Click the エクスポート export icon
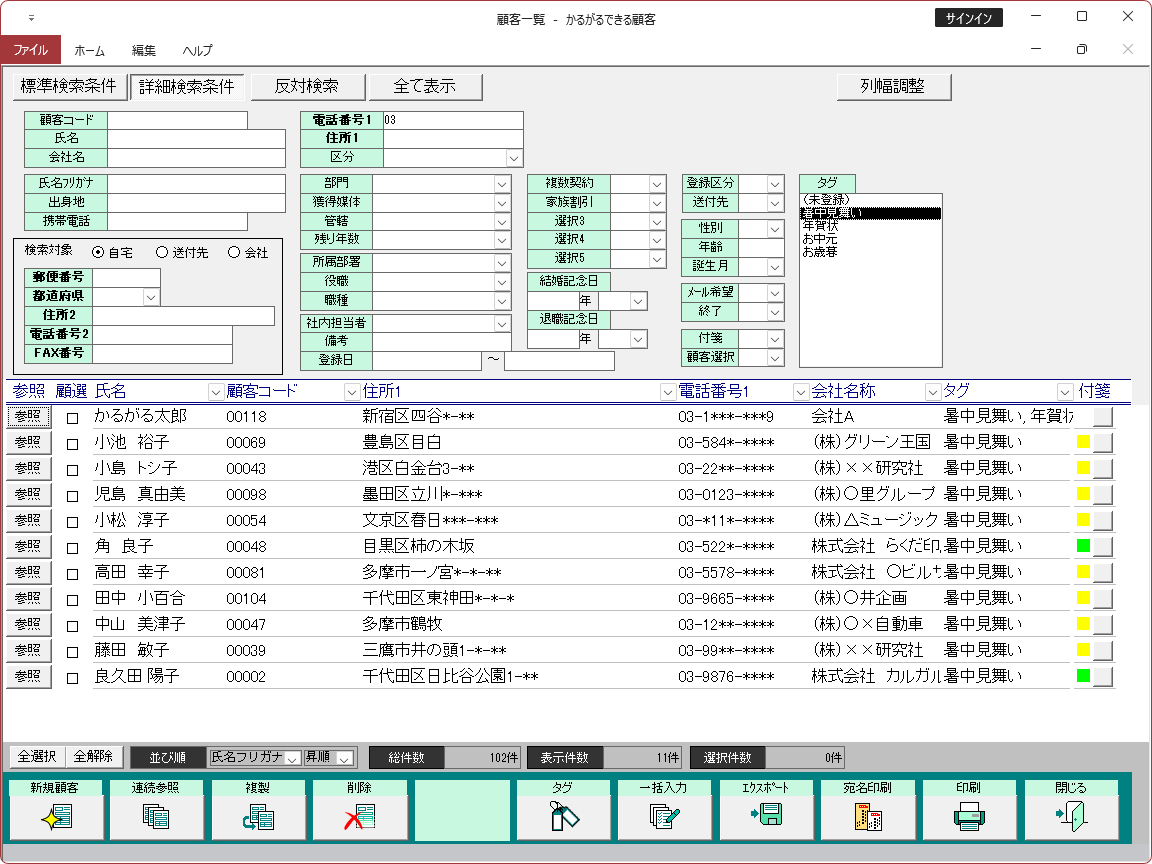Screen dimensions: 1152x864 (767, 818)
